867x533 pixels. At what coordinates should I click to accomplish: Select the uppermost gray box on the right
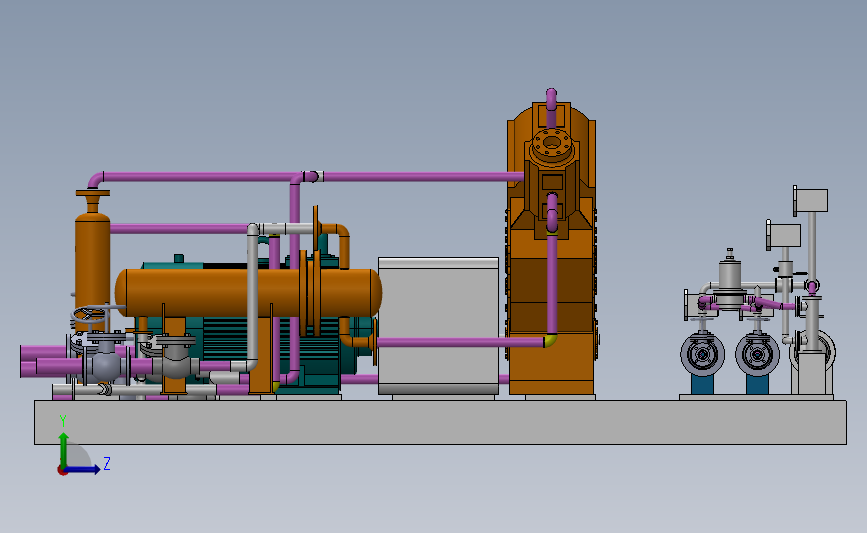[x=812, y=200]
